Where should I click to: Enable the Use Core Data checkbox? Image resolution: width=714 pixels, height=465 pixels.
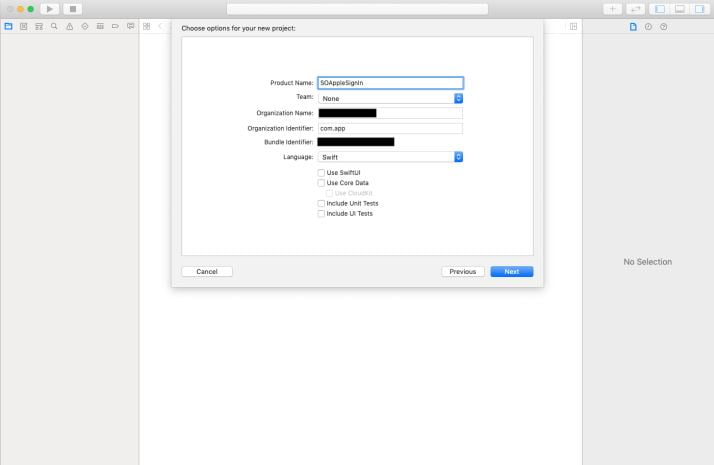321,183
